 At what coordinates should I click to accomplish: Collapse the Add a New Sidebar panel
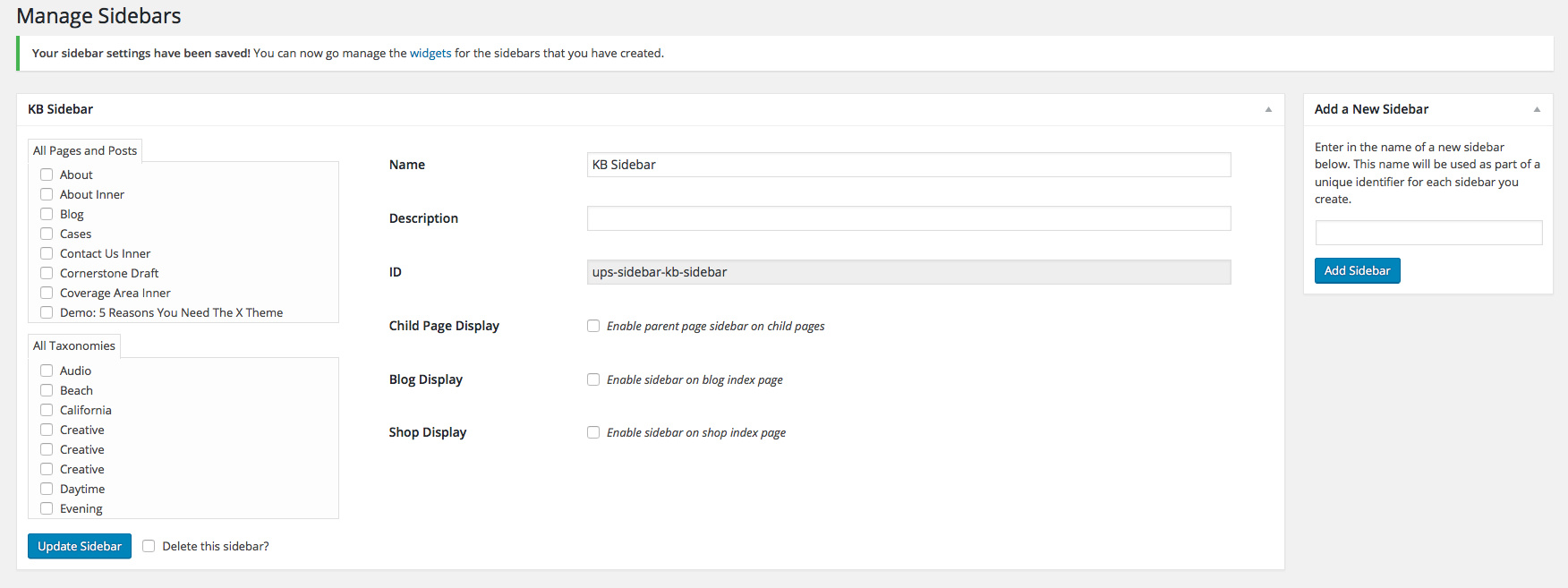pos(1537,109)
